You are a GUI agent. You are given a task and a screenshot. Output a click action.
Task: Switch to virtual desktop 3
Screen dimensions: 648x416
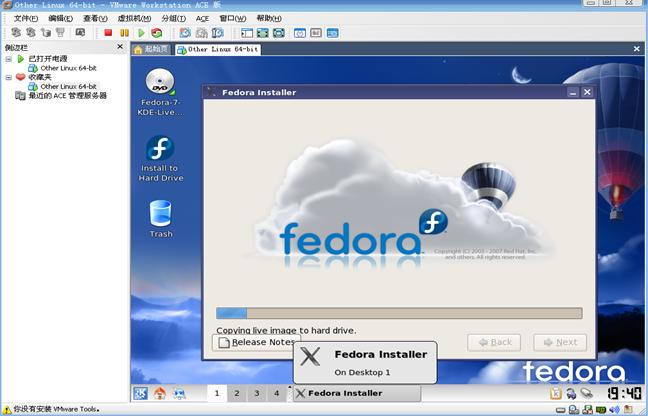pyautogui.click(x=257, y=393)
